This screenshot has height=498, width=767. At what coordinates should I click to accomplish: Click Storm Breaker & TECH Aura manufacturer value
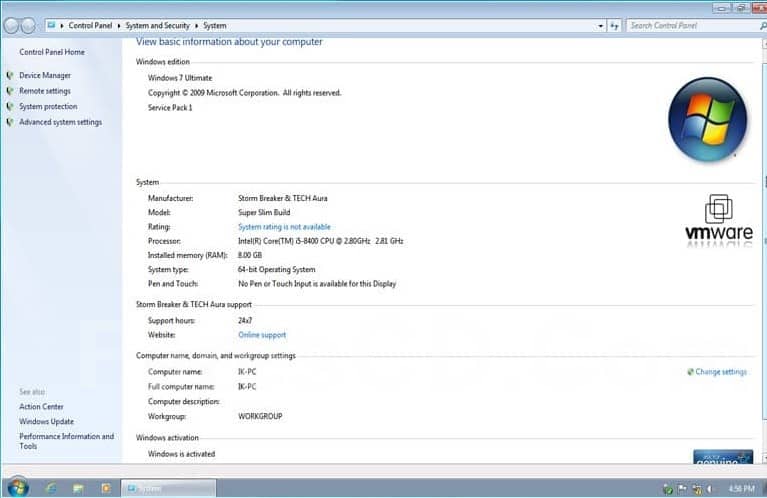[283, 198]
